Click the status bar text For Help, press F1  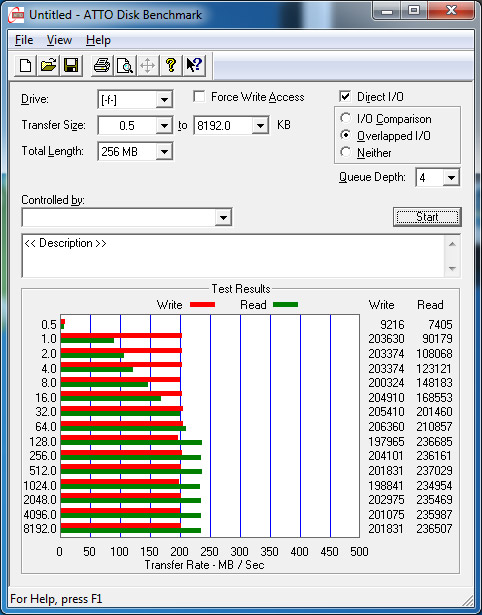click(56, 599)
